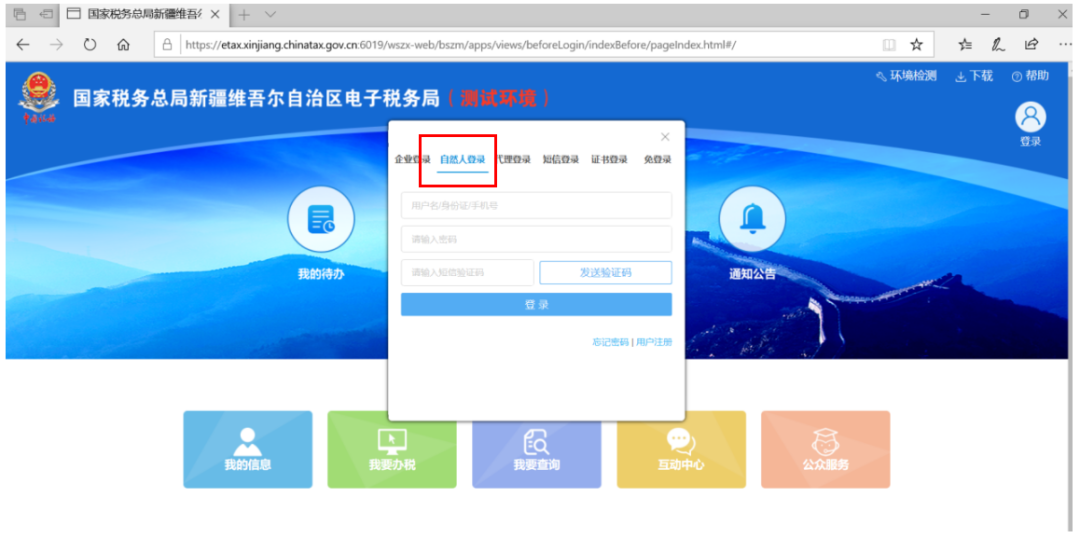Open the 互动中心 tile
Viewport: 1080px width, 538px height.
(681, 450)
